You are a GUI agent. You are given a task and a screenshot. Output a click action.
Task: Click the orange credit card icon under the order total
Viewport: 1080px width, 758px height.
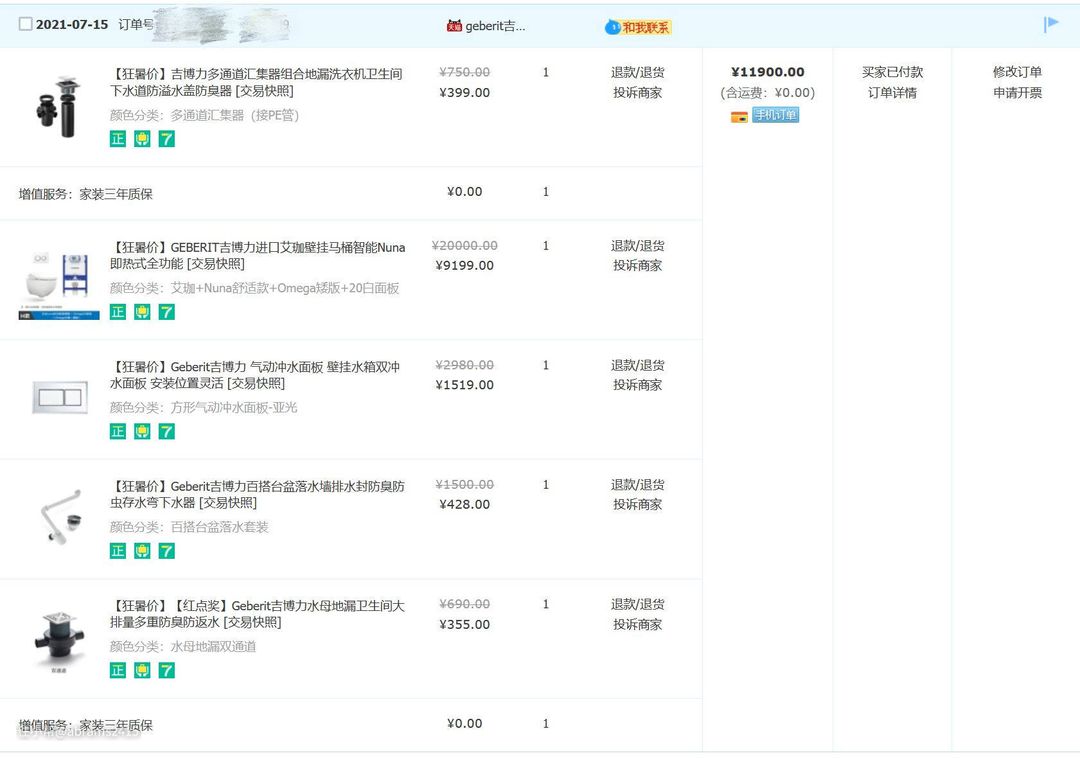click(x=739, y=116)
